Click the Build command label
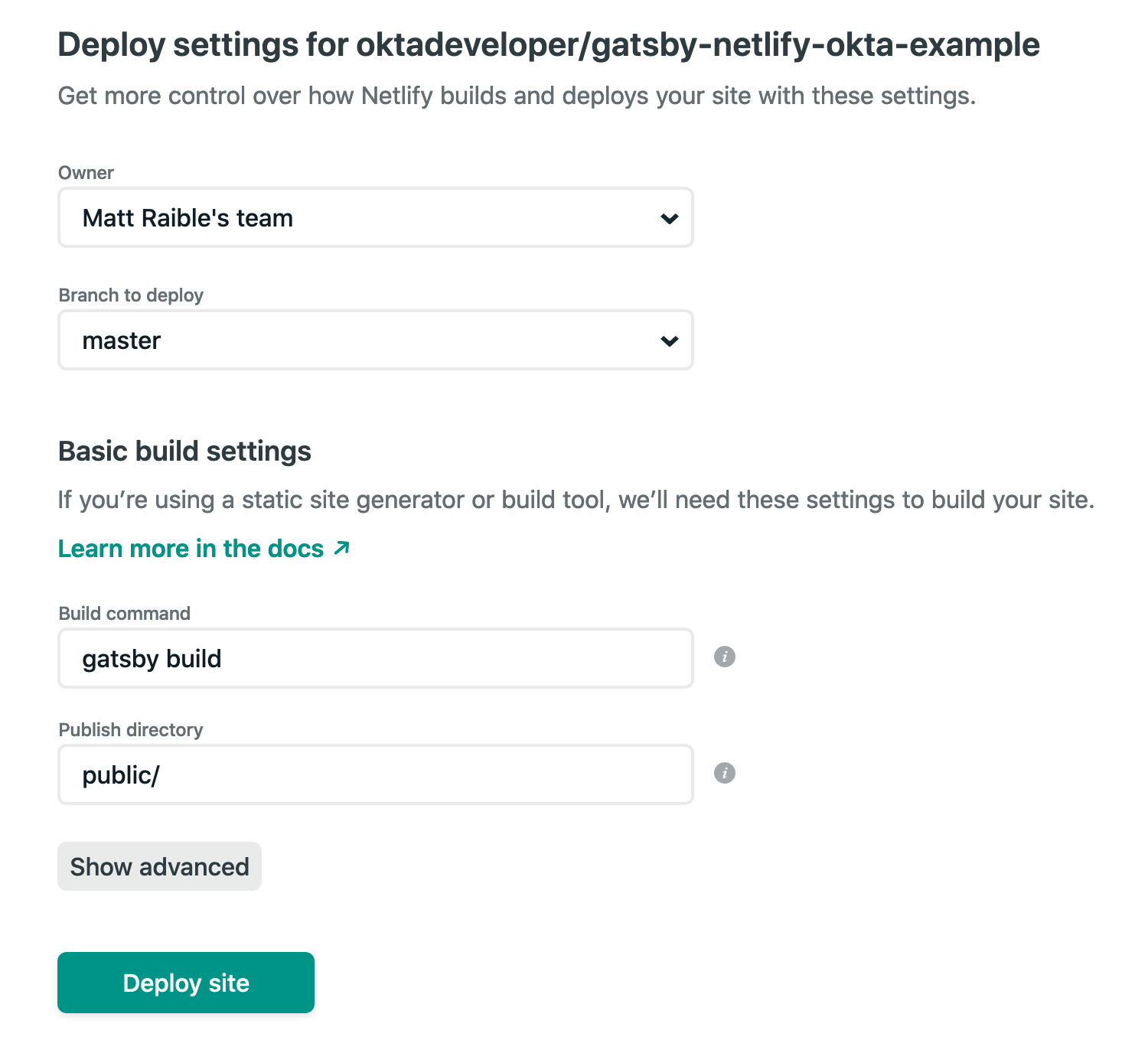 (124, 614)
